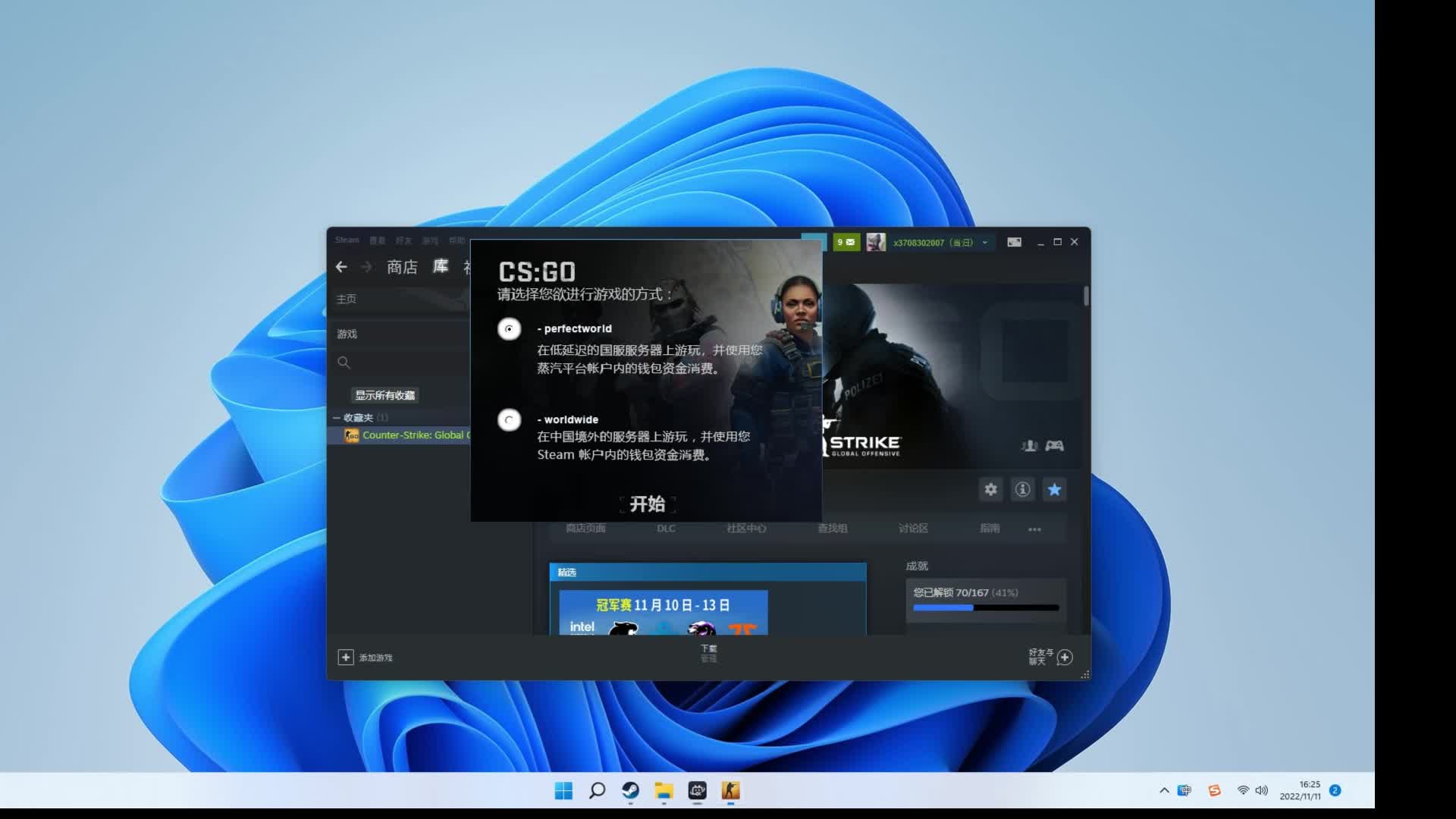Click the Steam window vertical scrollbar

(1086, 296)
